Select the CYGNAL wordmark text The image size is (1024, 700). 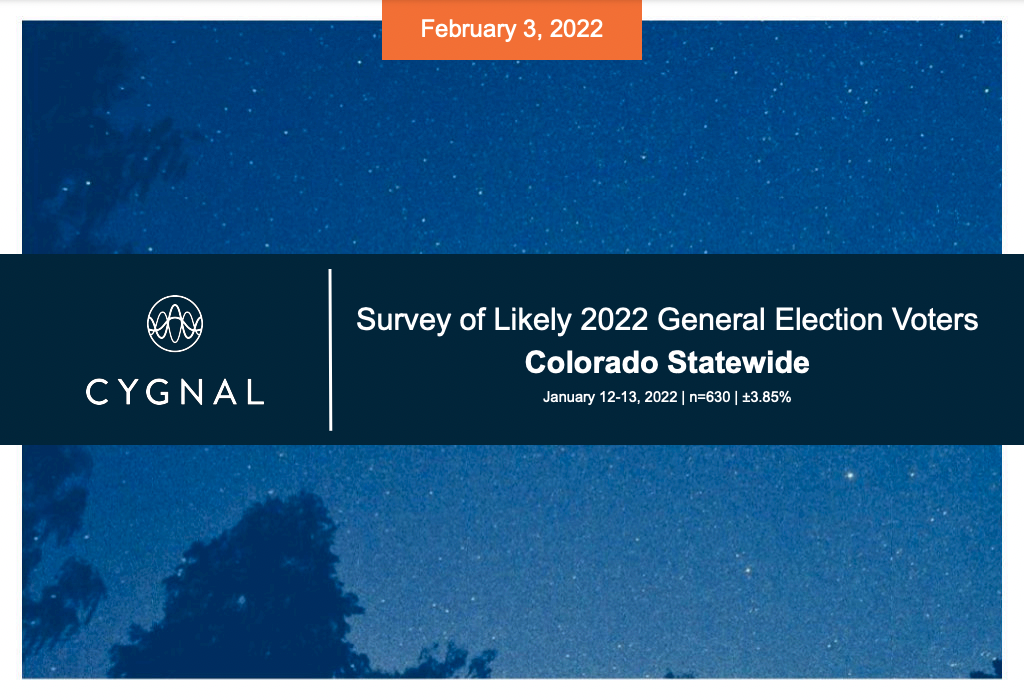click(x=175, y=392)
